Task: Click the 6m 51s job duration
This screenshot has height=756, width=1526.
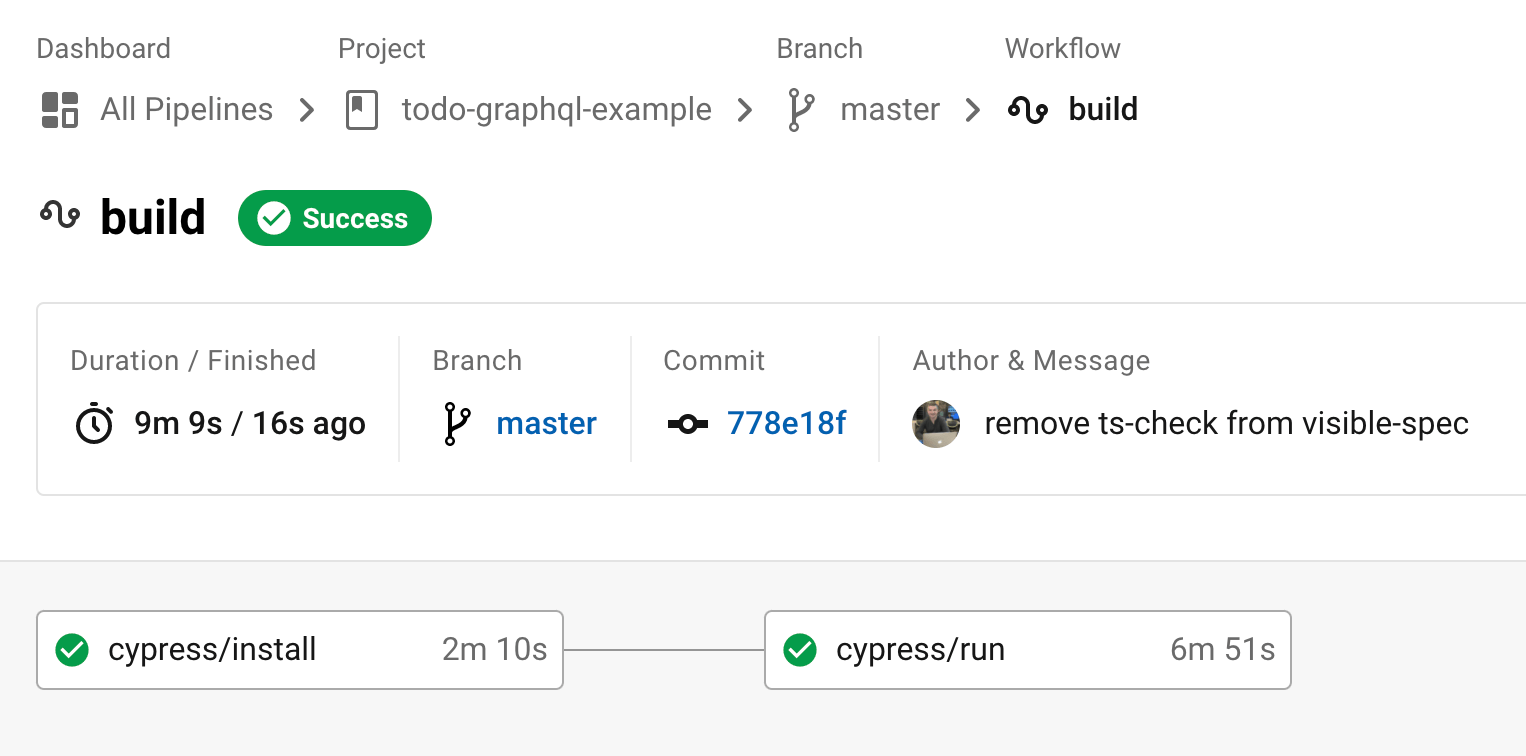Action: click(x=1223, y=650)
